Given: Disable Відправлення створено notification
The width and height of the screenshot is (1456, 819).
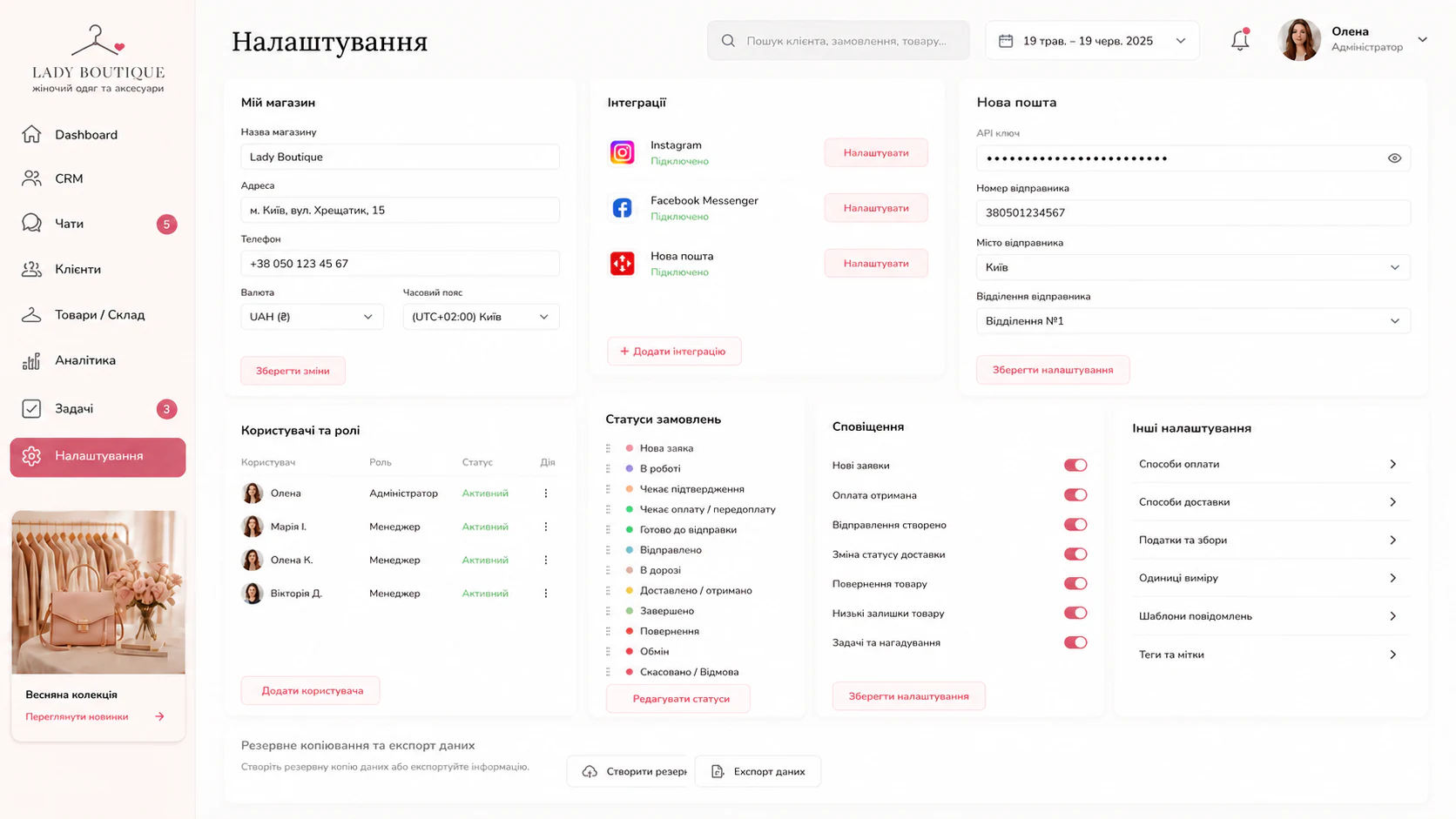Looking at the screenshot, I should click(1075, 525).
